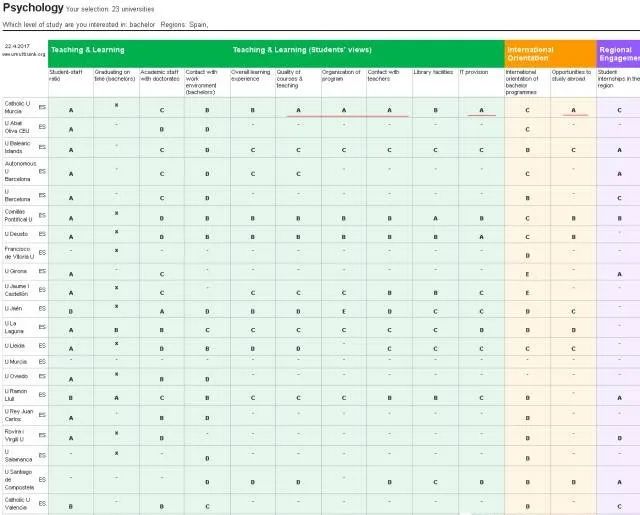
Task: Open the Comillas Pontifical U row name
Action: click(x=18, y=215)
